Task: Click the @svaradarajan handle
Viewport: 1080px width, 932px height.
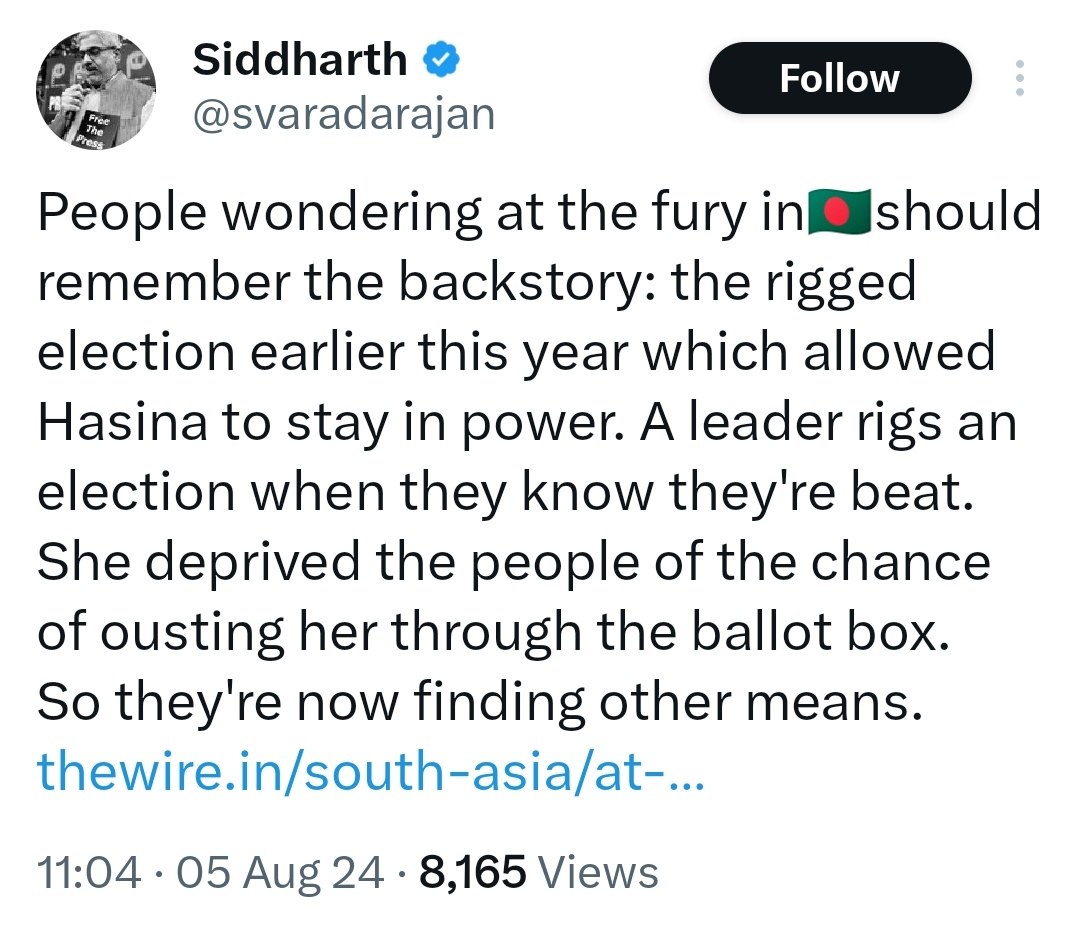Action: 343,116
